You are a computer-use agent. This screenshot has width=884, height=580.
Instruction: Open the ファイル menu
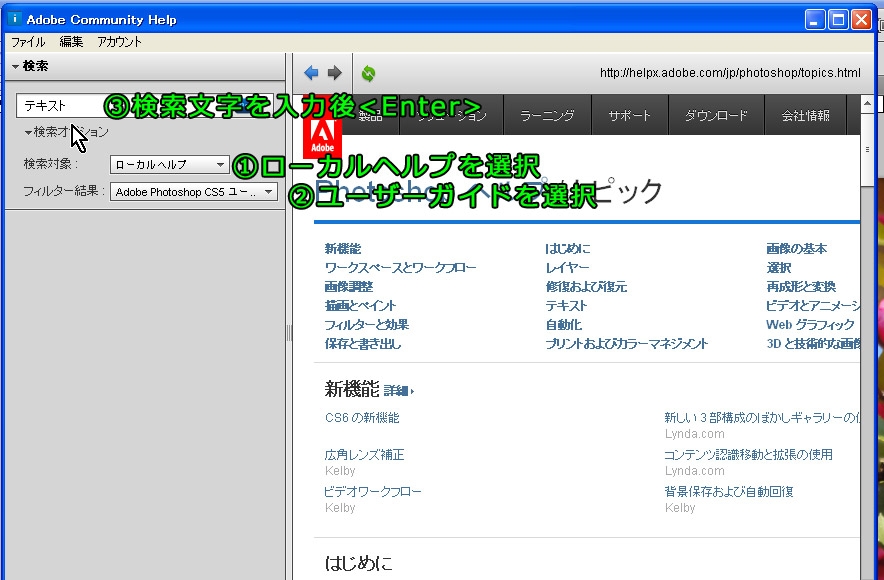click(x=28, y=42)
